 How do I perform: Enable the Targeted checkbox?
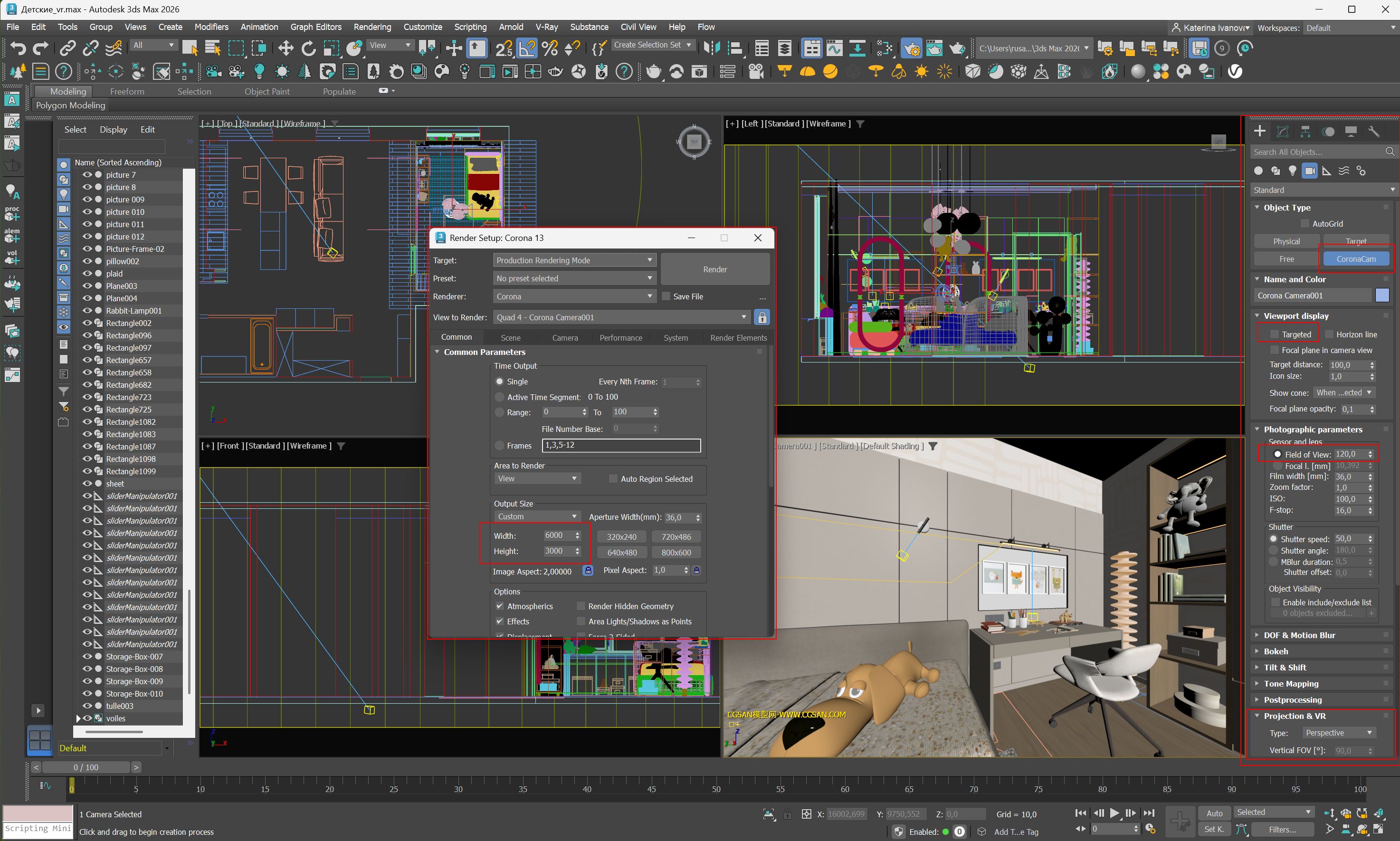point(1275,334)
